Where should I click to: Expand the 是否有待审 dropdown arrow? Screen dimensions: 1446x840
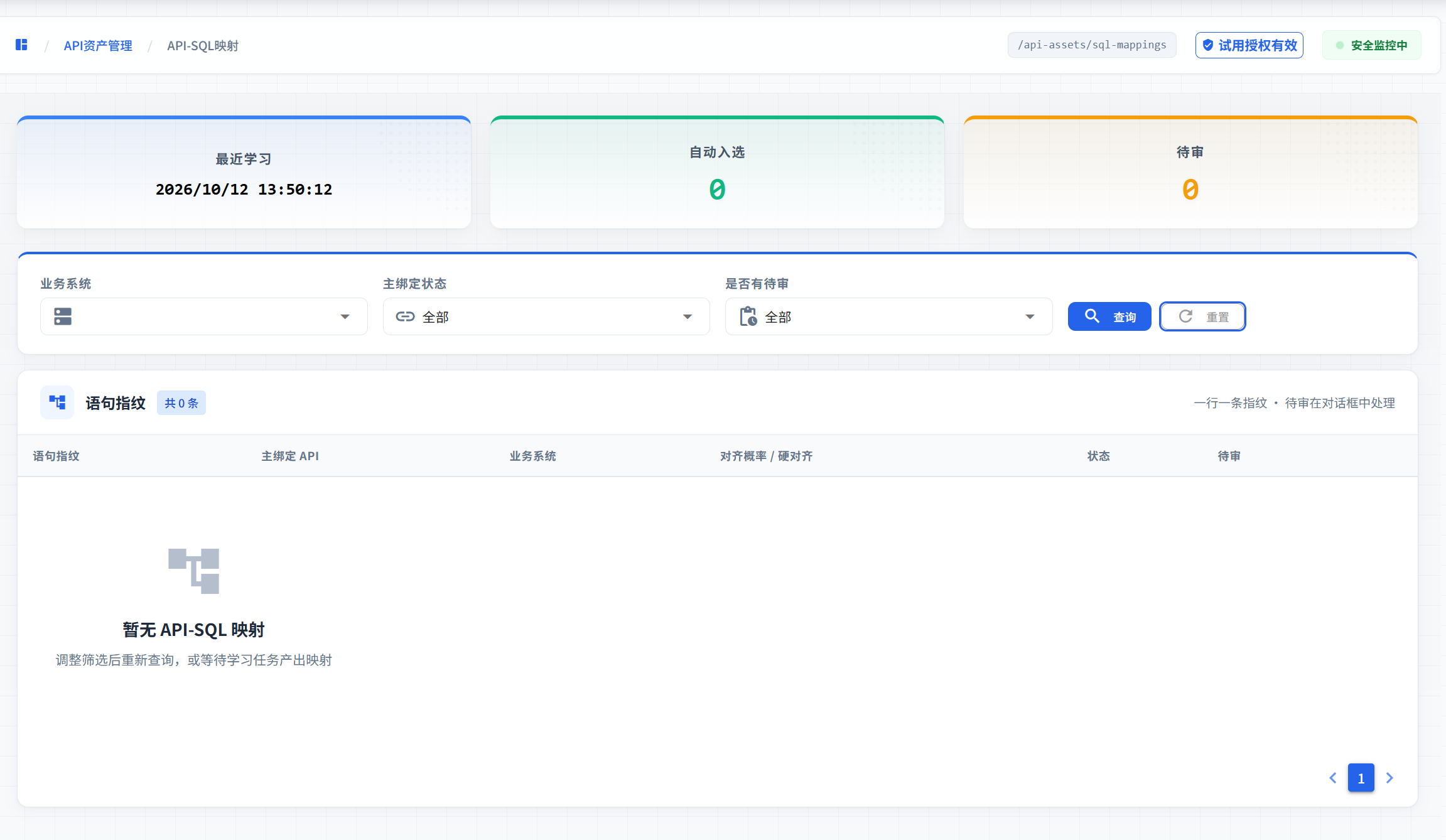click(x=1030, y=316)
